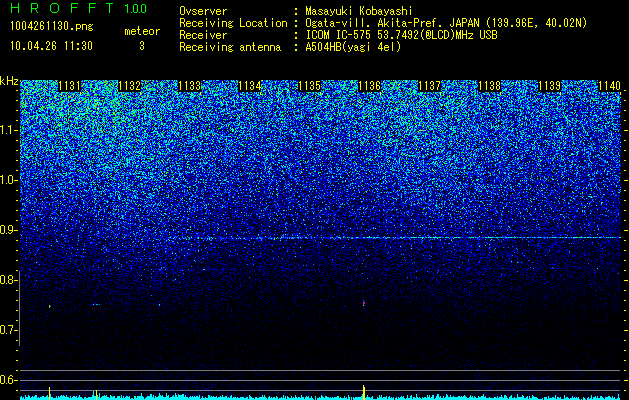Click the meteor count value 3
Screen dimensions: 629x400
(142, 46)
